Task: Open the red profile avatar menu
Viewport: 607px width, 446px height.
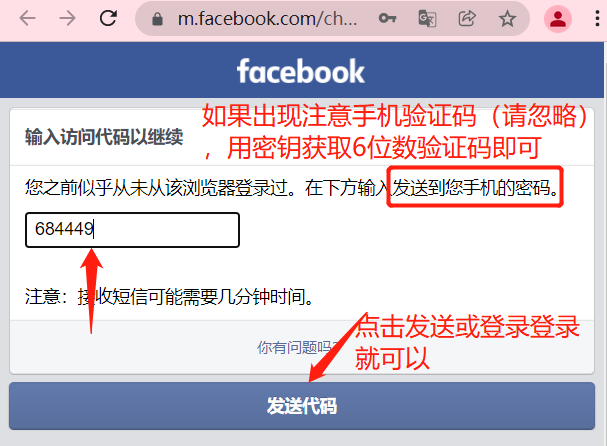Action: point(558,19)
